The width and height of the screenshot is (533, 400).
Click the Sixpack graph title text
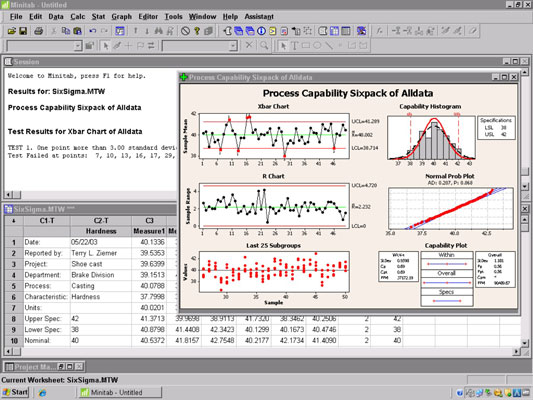coord(348,93)
